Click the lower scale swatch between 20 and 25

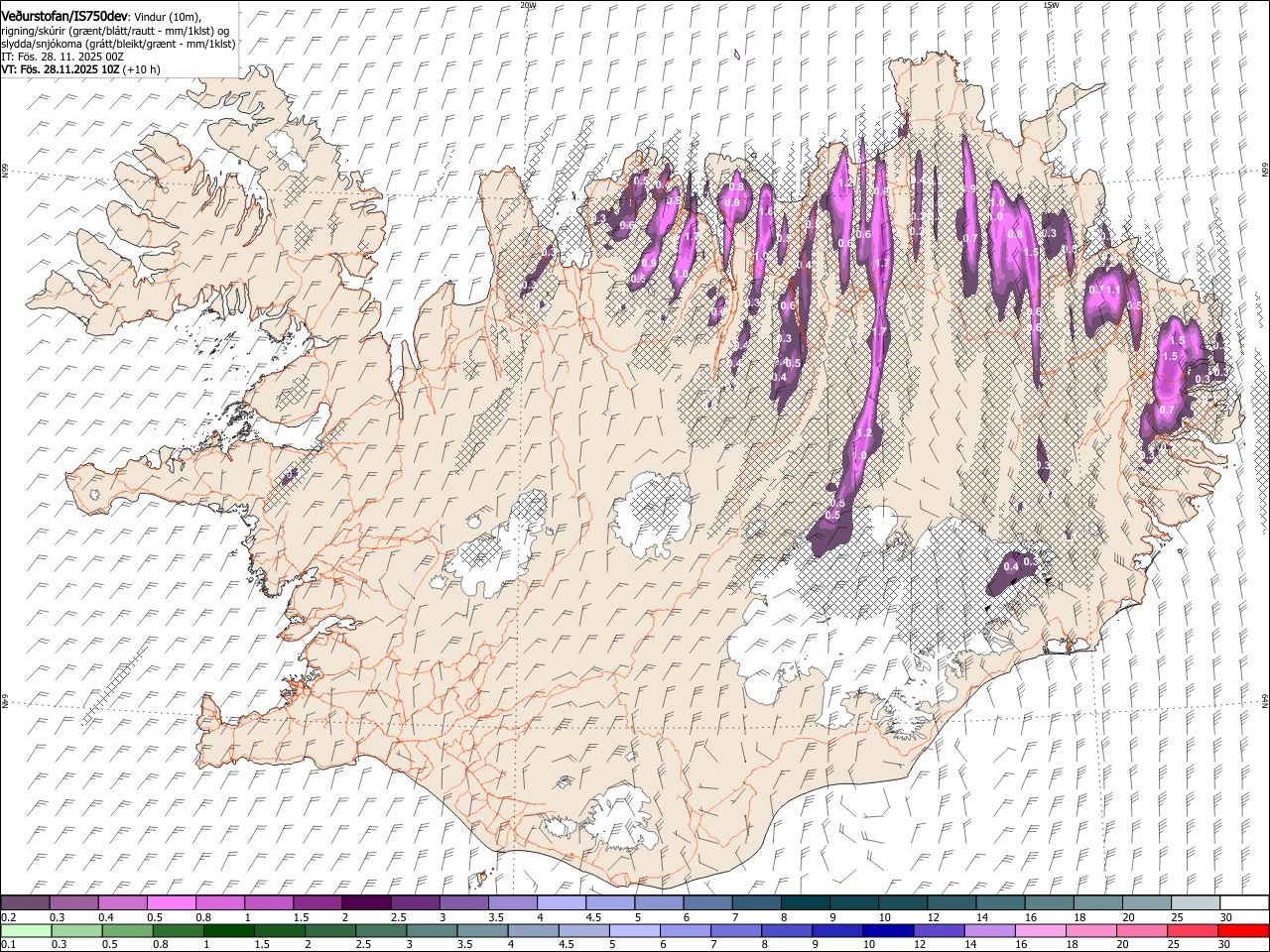[x=1141, y=931]
